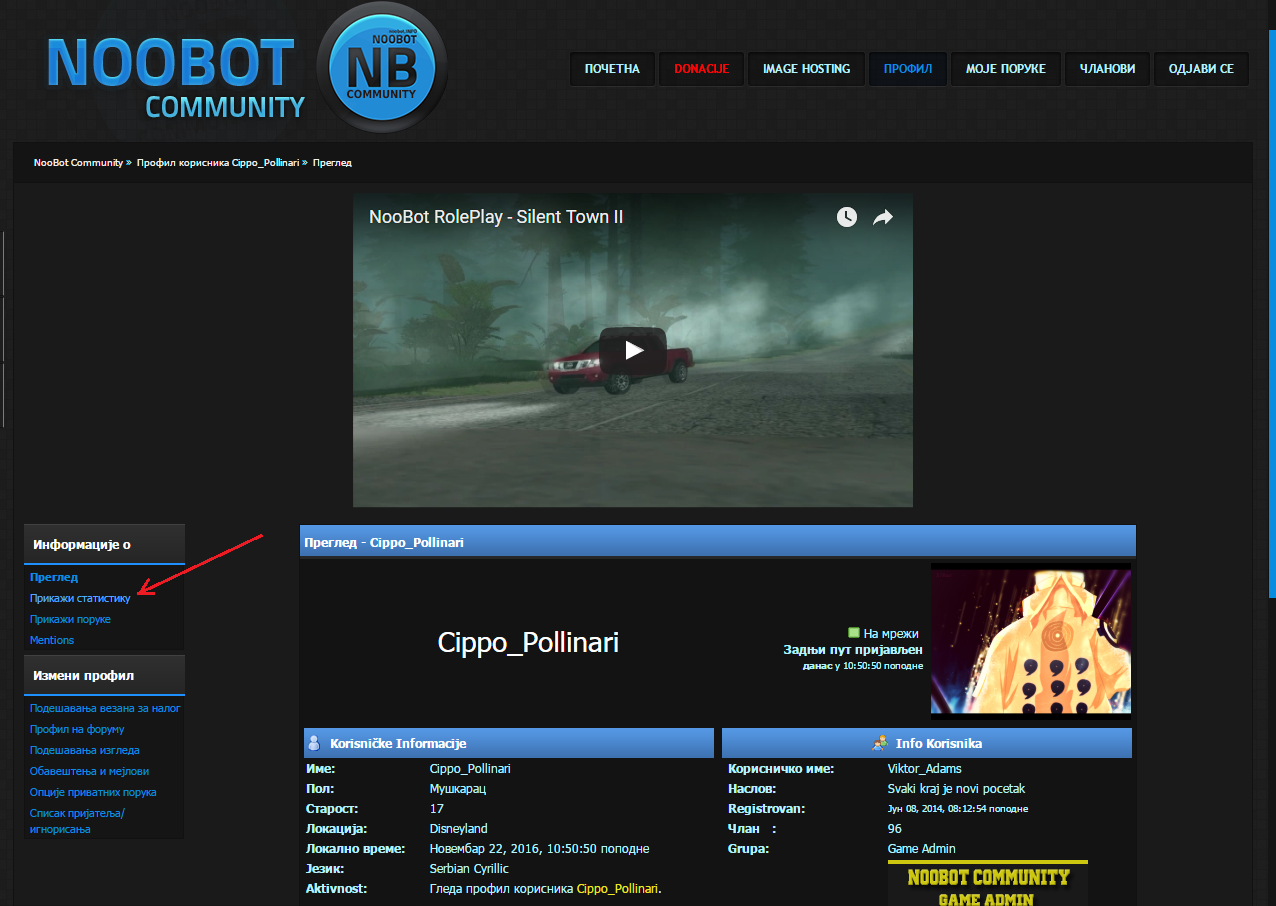The width and height of the screenshot is (1276, 906).
Task: Open the Прикажи статистику link
Action: 80,598
